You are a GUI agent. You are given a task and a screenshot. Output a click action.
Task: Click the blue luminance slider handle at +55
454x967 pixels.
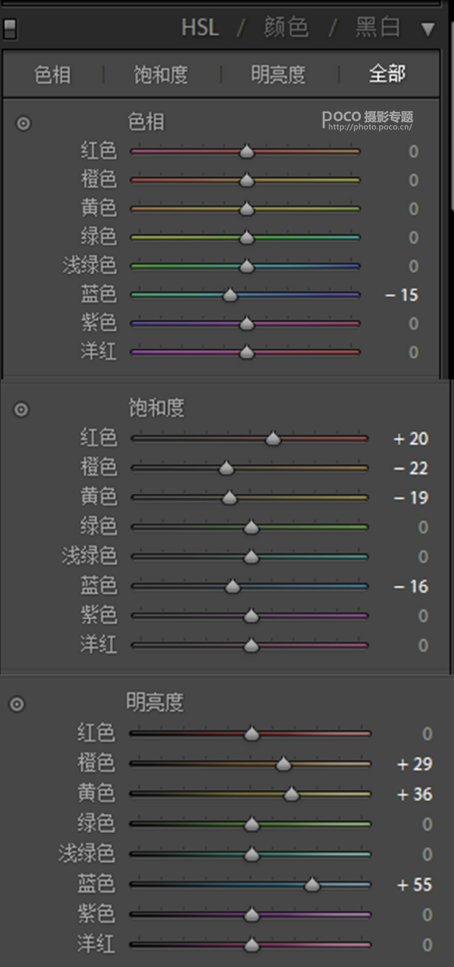click(x=313, y=885)
